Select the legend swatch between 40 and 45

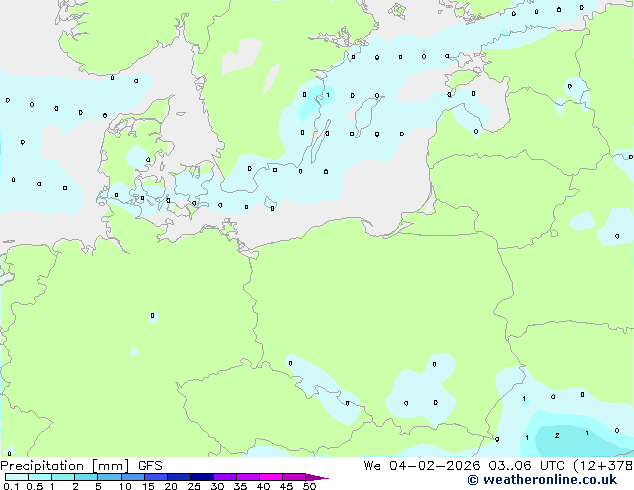(271, 477)
